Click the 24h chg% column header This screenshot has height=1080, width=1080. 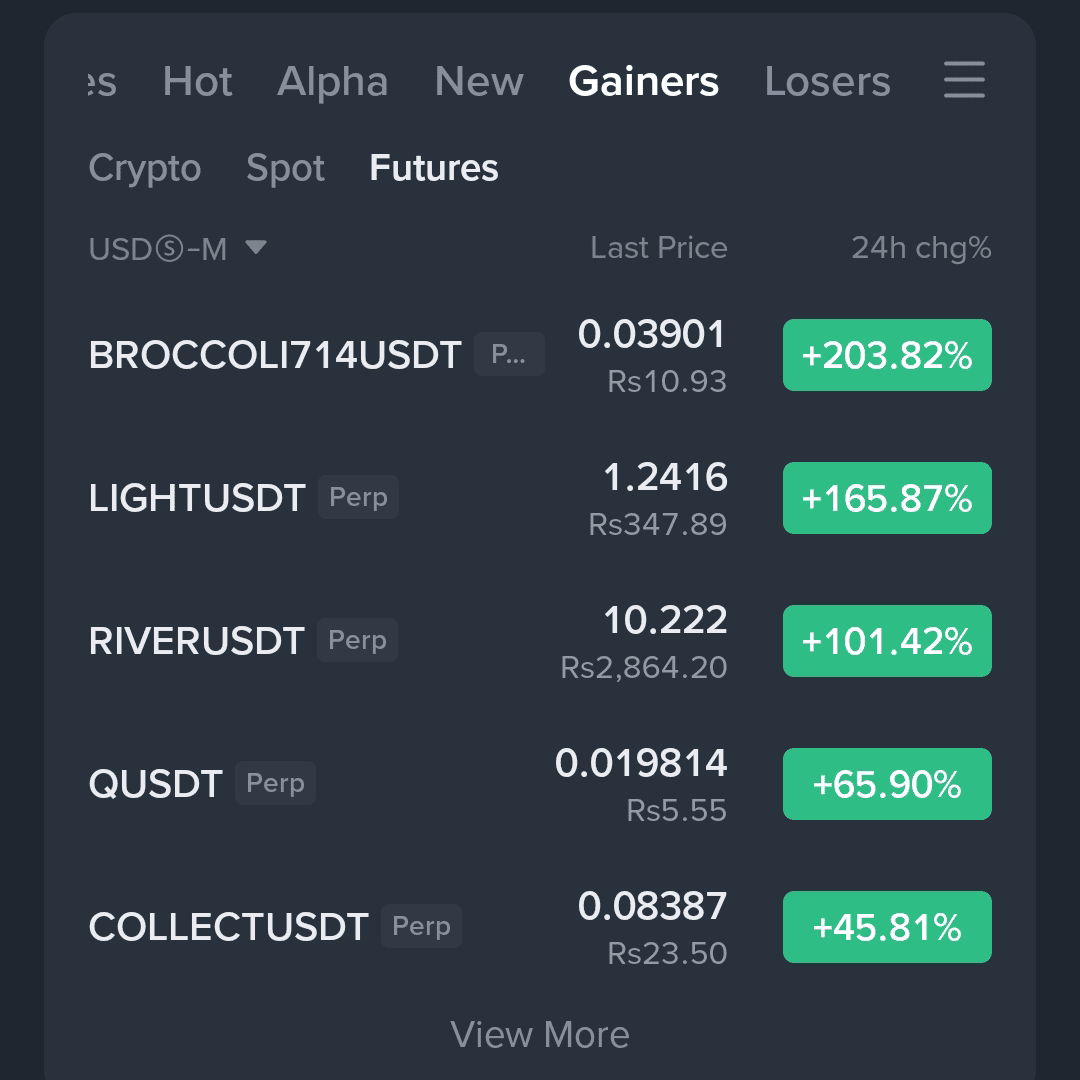[x=920, y=249]
